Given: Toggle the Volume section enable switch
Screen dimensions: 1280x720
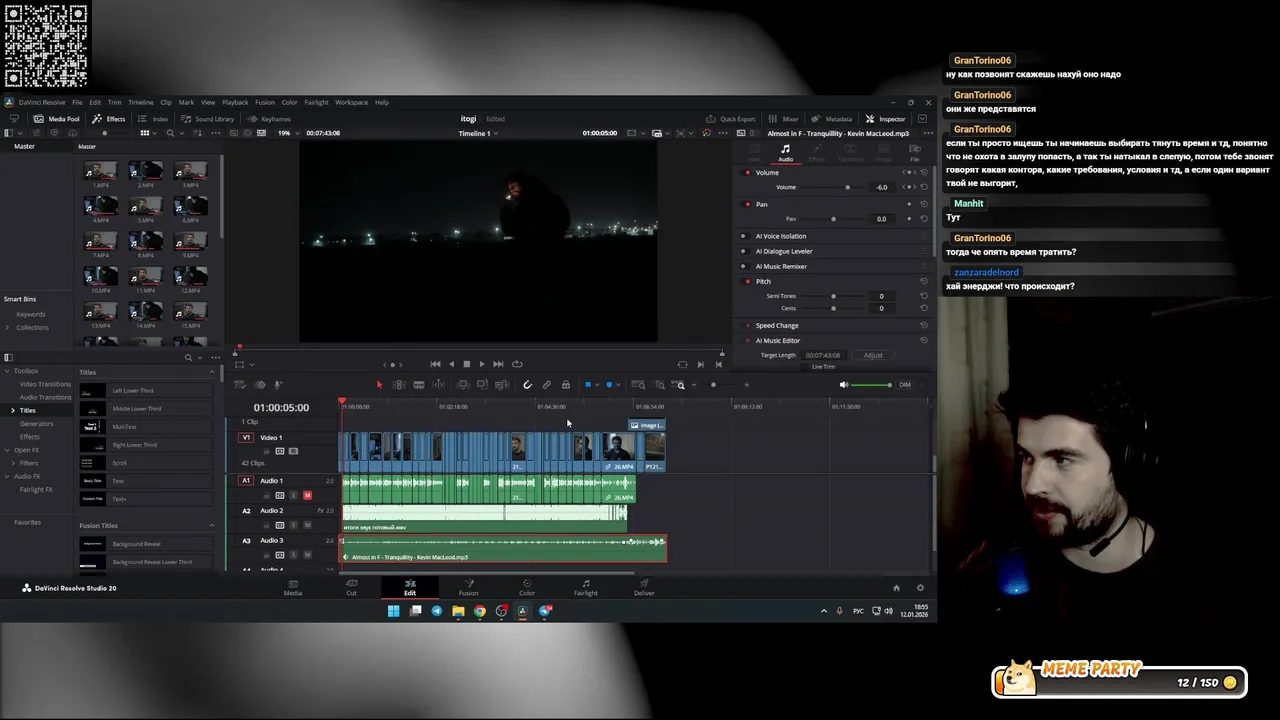Looking at the screenshot, I should pyautogui.click(x=747, y=172).
